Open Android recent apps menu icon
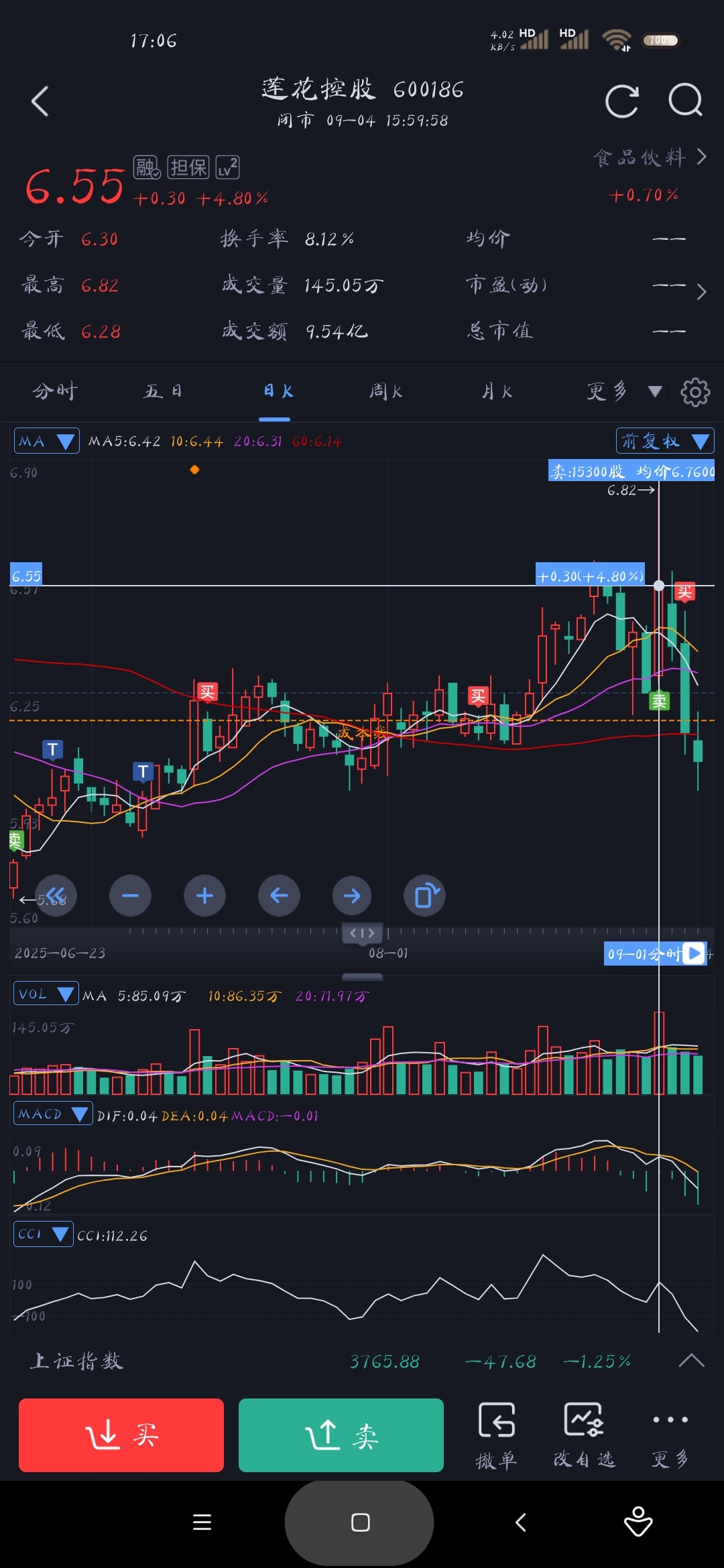The image size is (724, 1568). click(202, 1522)
